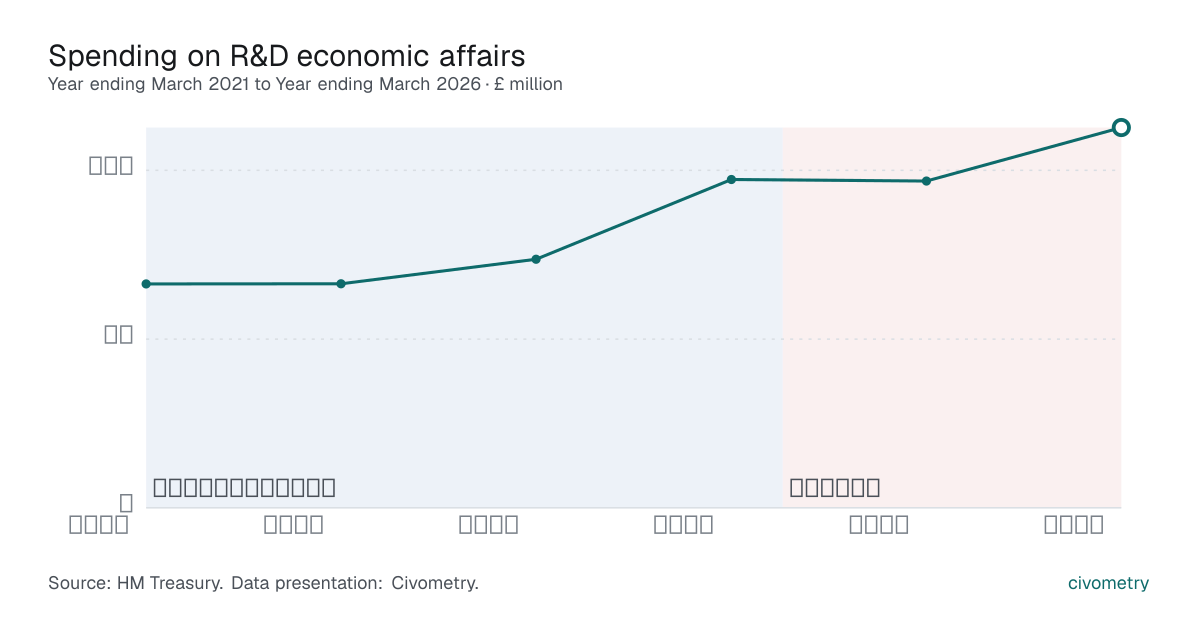Select the second data point on the line
Image resolution: width=1200 pixels, height=630 pixels.
coord(341,284)
